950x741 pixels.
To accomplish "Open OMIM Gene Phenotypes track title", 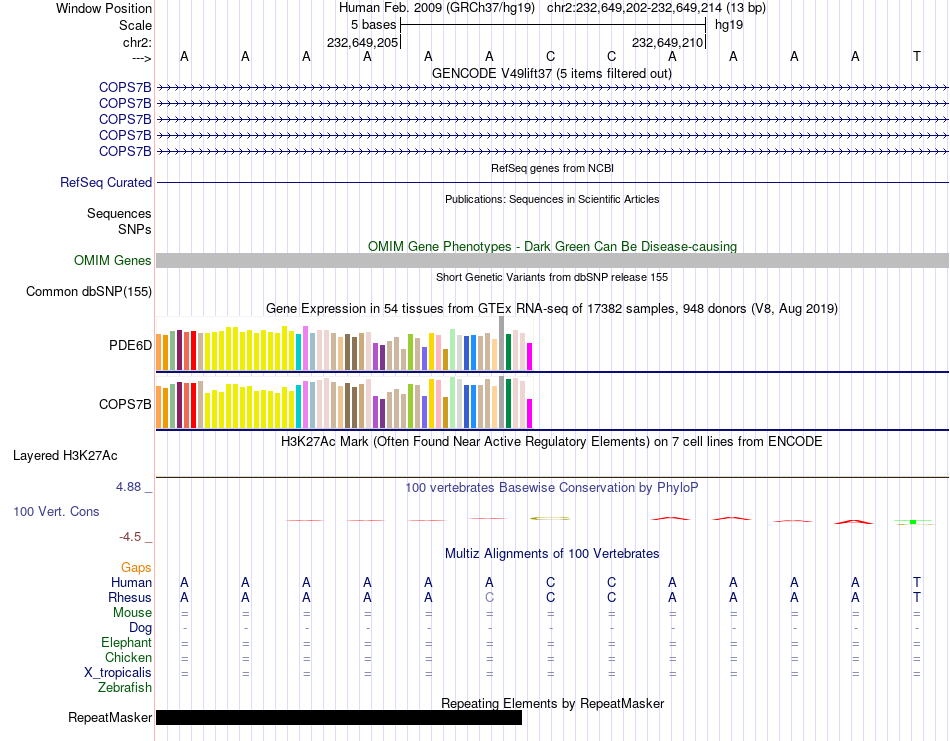I will coord(552,247).
